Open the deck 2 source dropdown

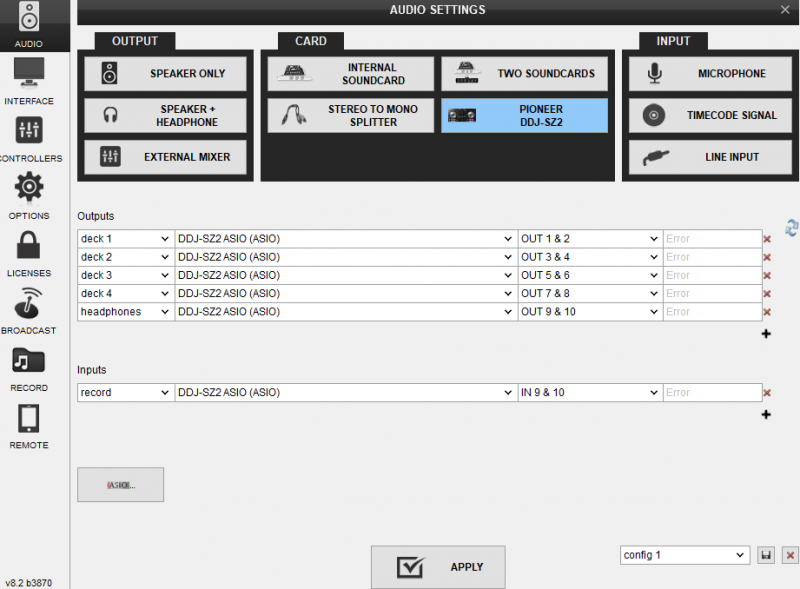[126, 257]
